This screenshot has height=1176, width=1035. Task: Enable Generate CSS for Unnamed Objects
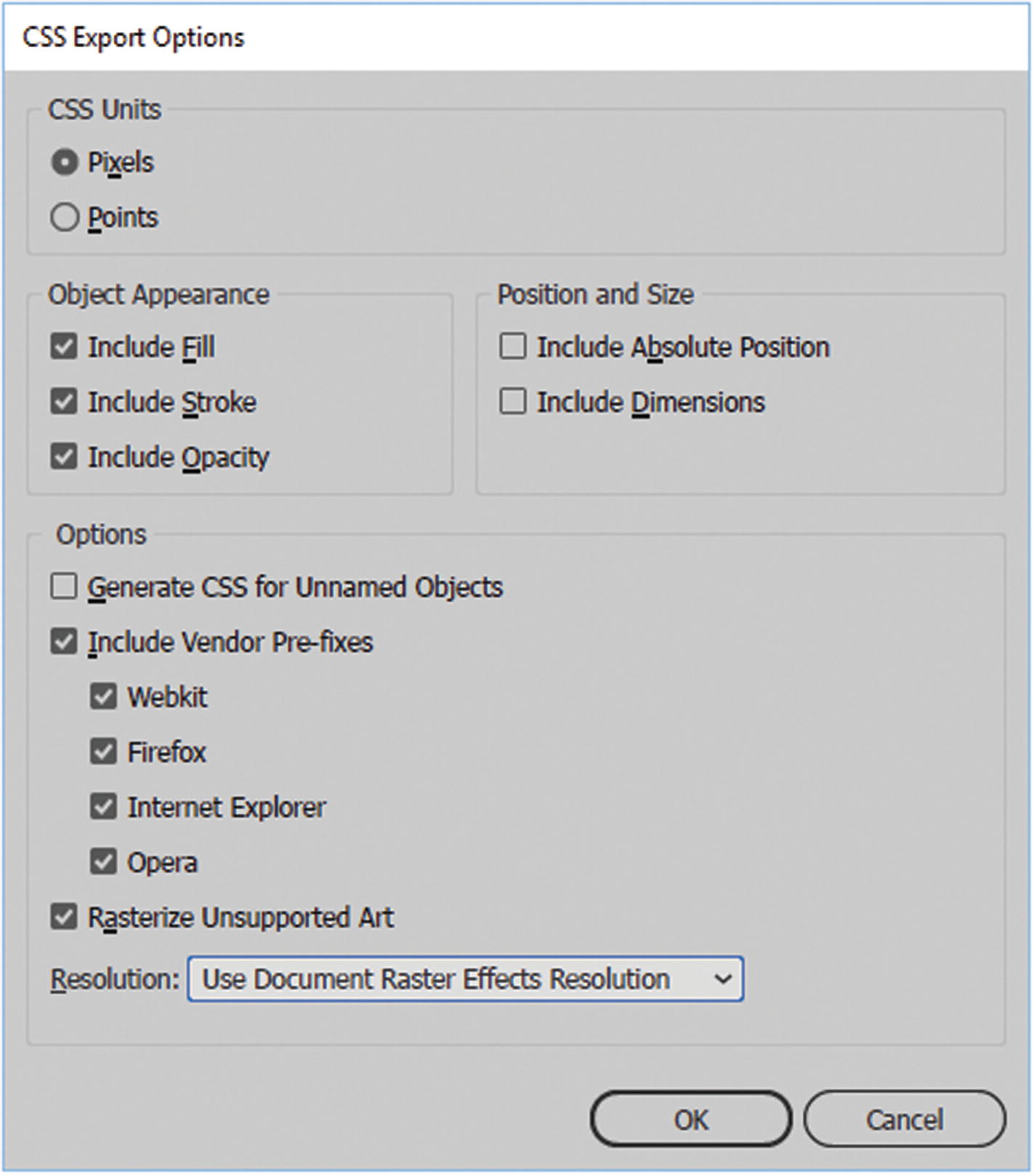coord(64,587)
